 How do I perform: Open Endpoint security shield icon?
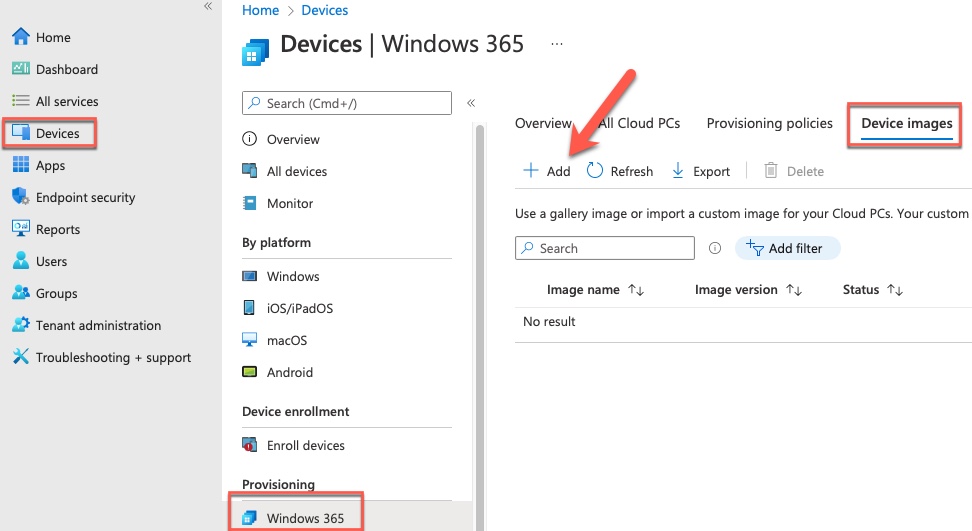pos(20,196)
